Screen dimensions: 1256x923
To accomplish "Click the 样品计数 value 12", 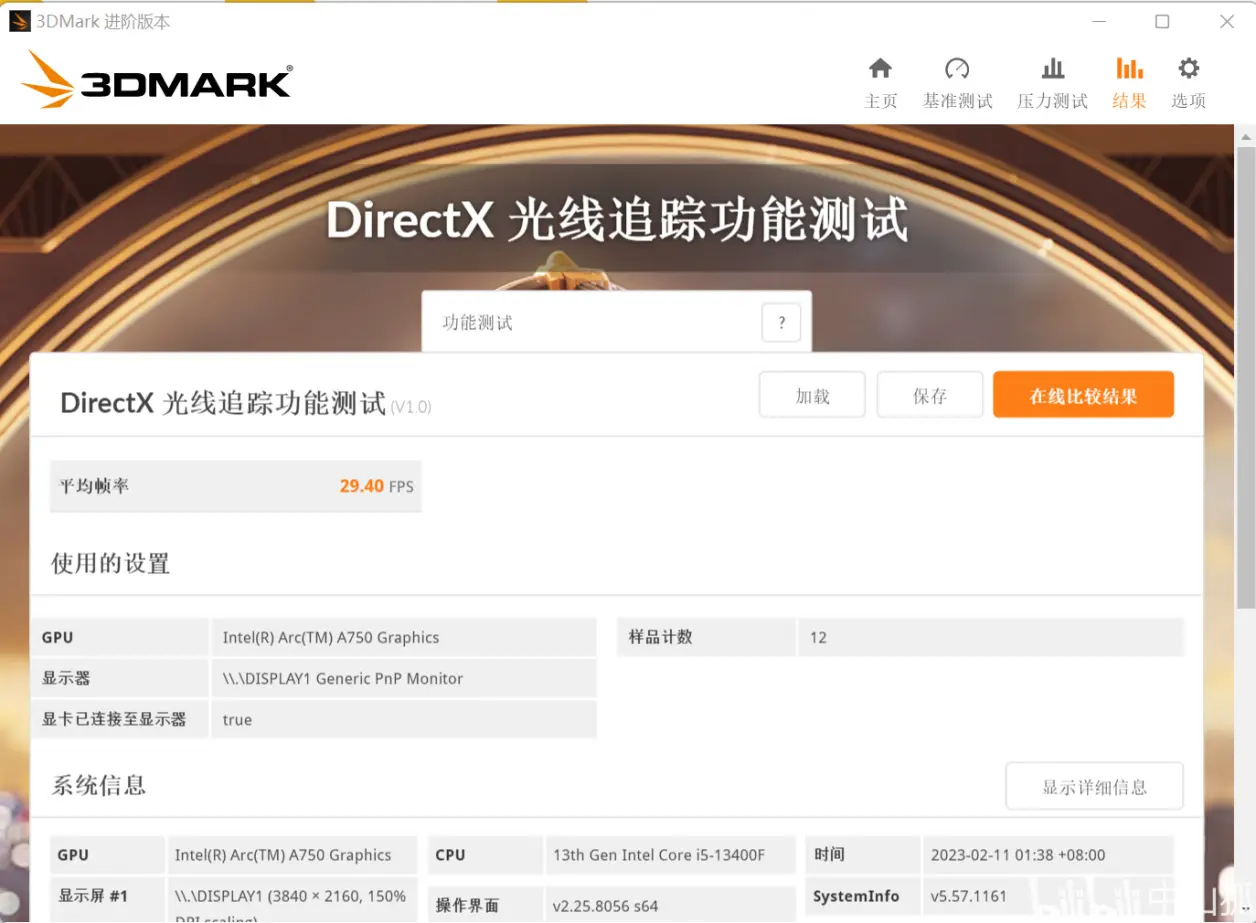I will pos(818,637).
